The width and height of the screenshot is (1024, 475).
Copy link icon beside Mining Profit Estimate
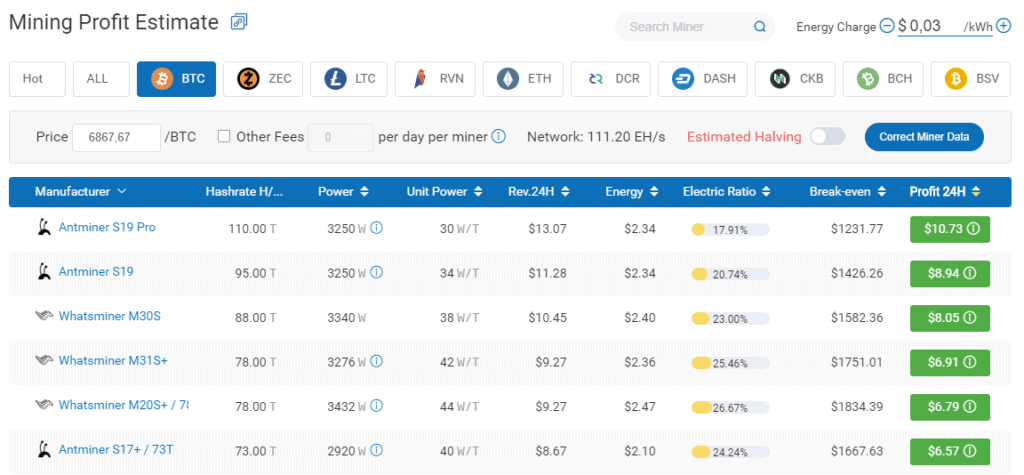coord(239,22)
